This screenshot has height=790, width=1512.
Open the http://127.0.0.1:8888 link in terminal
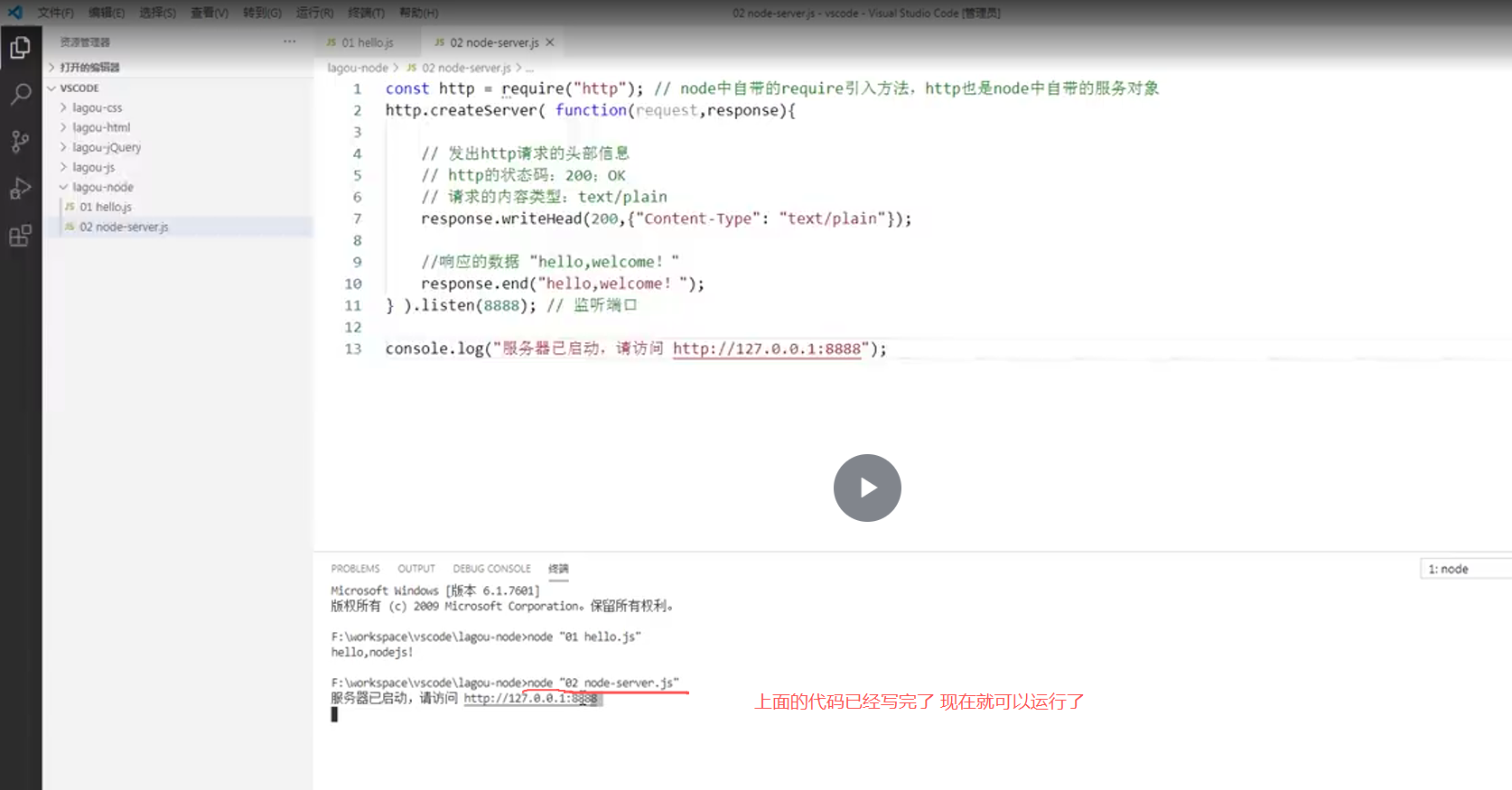[x=531, y=698]
